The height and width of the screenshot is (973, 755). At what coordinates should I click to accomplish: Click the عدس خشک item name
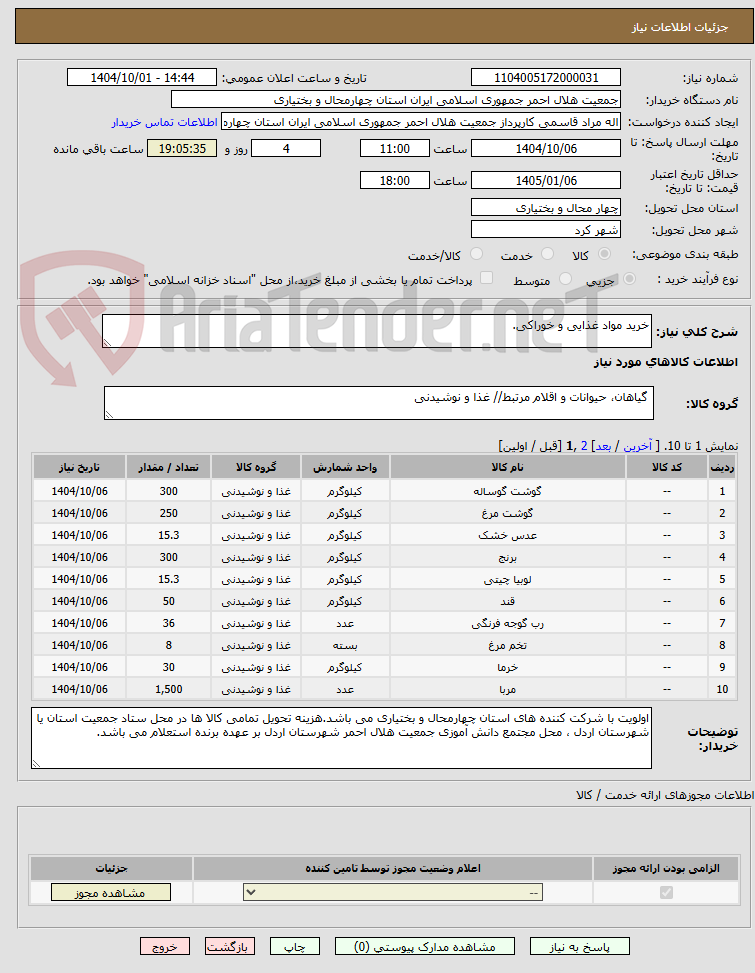(x=507, y=535)
